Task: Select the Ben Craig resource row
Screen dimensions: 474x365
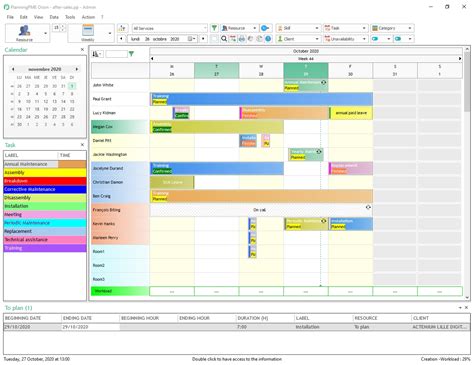Action: coord(120,196)
